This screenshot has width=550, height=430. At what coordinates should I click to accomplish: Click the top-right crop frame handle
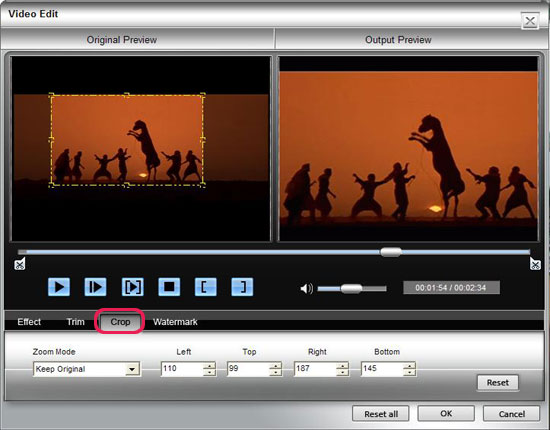tap(203, 95)
